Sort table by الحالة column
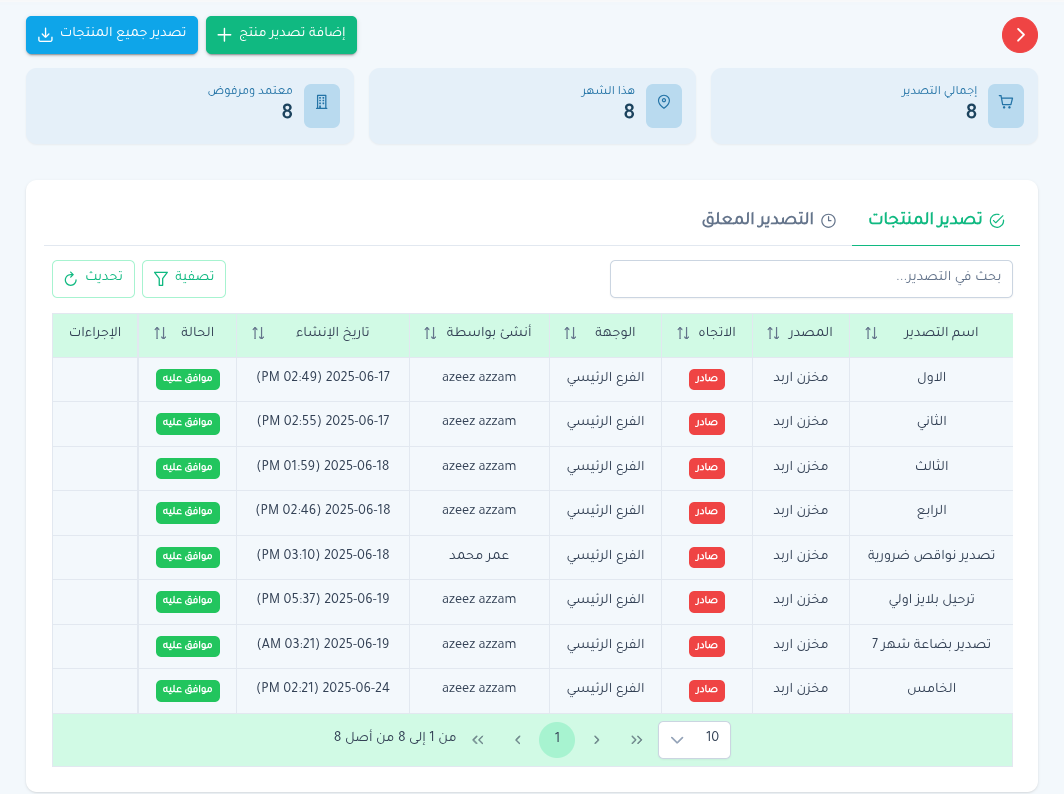 160,333
